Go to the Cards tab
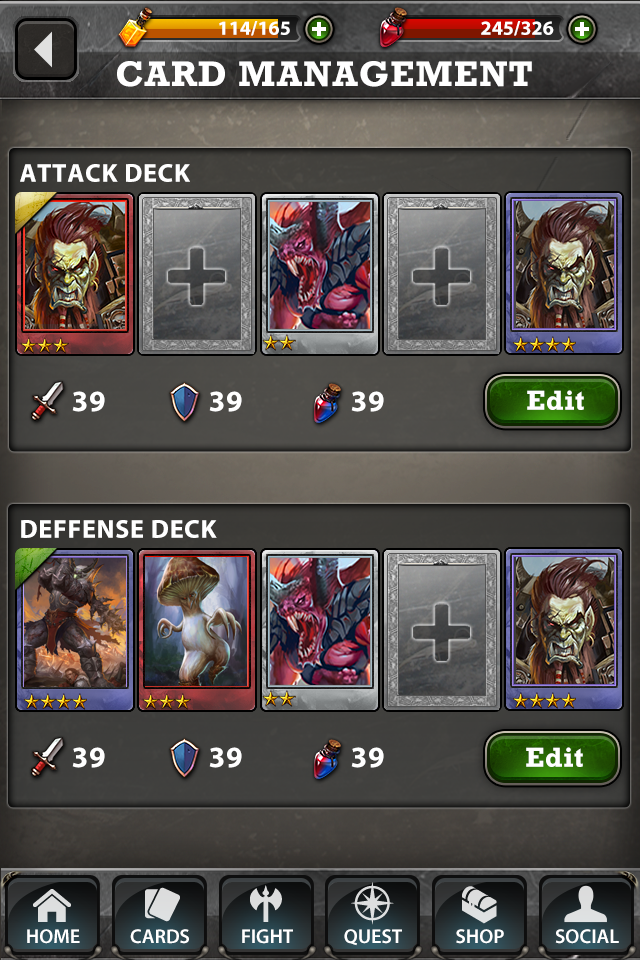Viewport: 640px width, 960px height. (x=159, y=917)
